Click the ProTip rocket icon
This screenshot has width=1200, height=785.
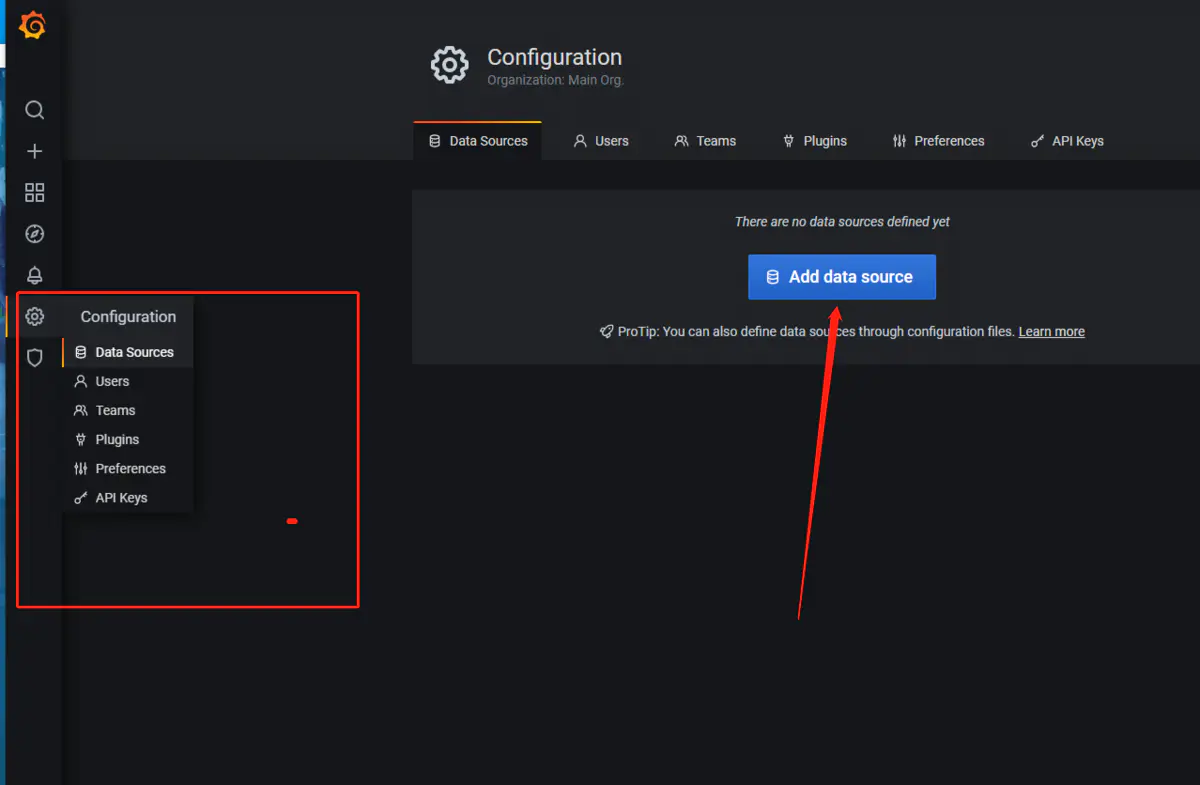coord(606,331)
